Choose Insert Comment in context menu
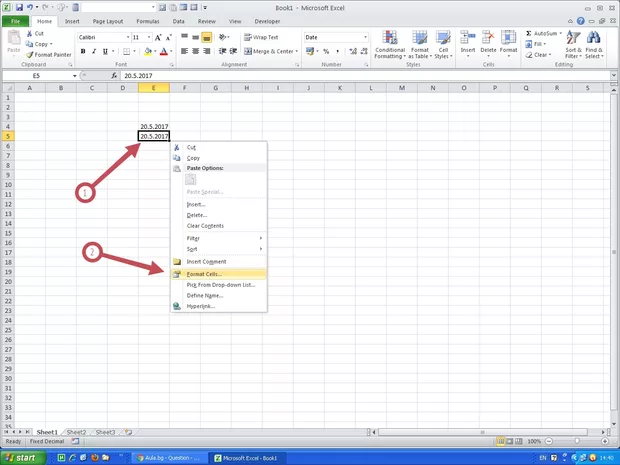620x465 pixels. click(x=219, y=262)
